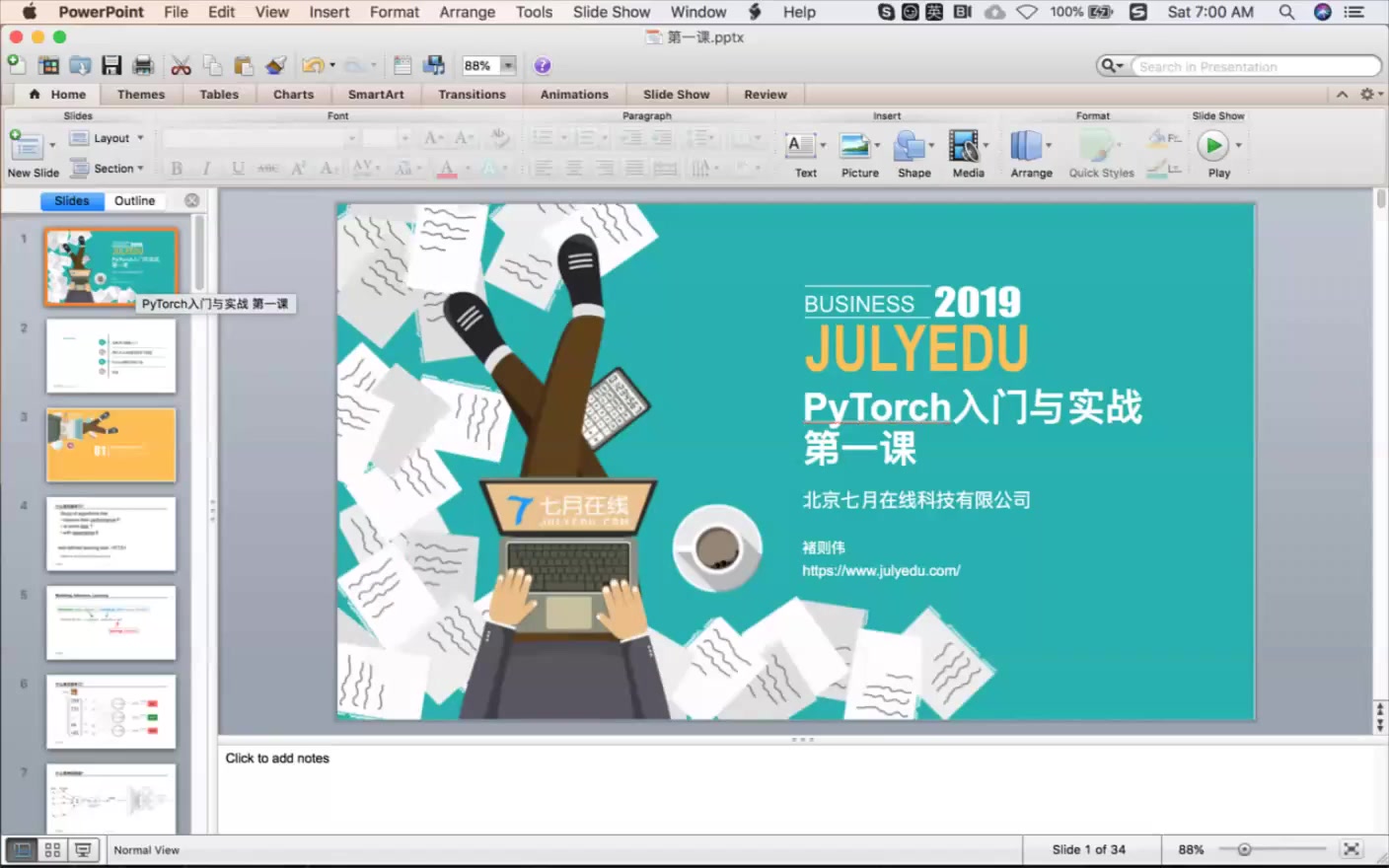This screenshot has height=868, width=1389.
Task: Click the Picture insert icon
Action: click(853, 146)
